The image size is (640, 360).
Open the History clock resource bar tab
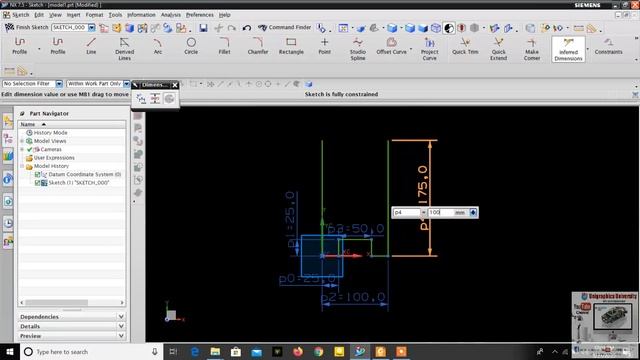[8, 223]
